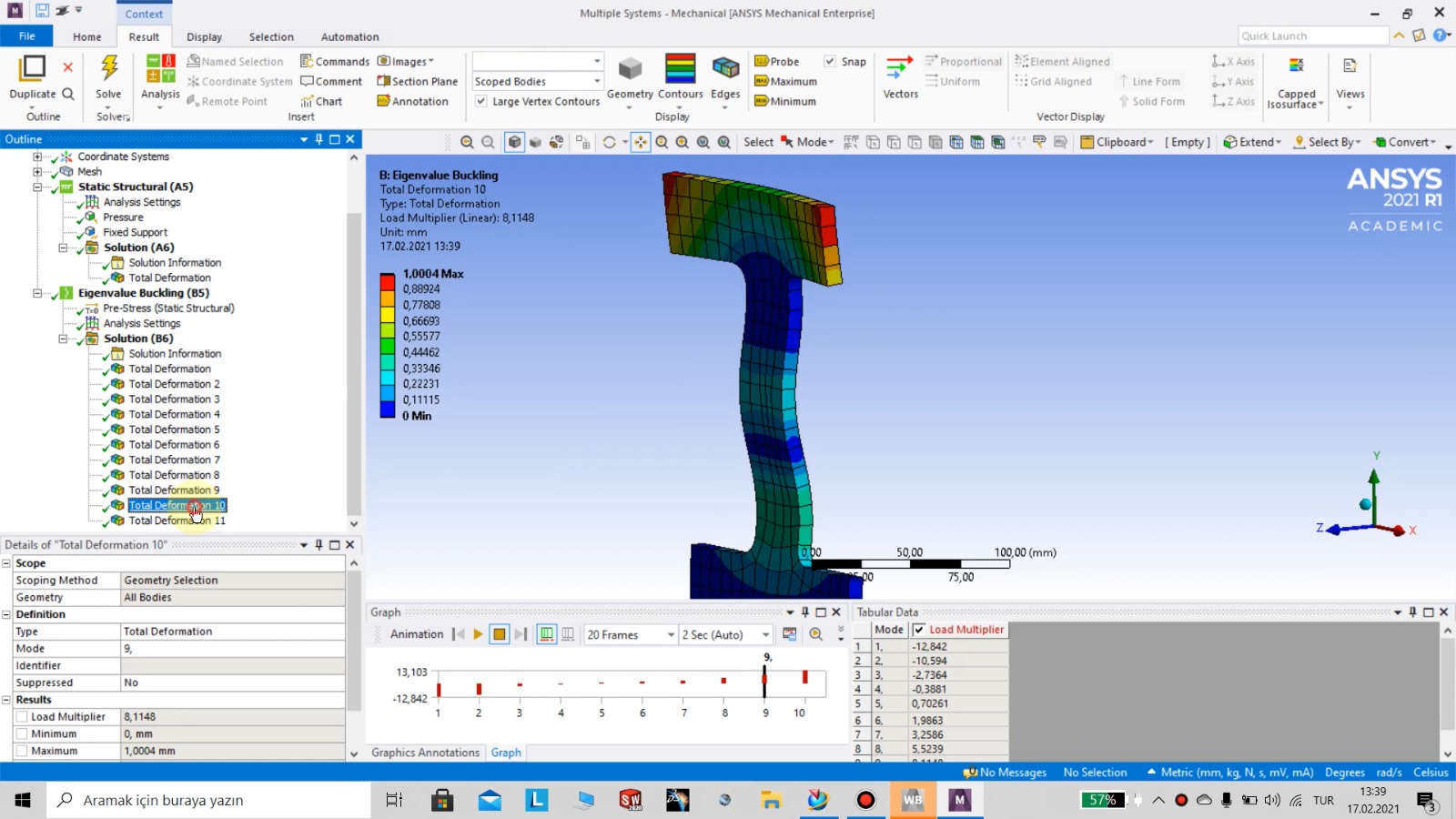This screenshot has width=1456, height=819.
Task: Click the Capped Isosurface icon
Action: (x=1296, y=66)
